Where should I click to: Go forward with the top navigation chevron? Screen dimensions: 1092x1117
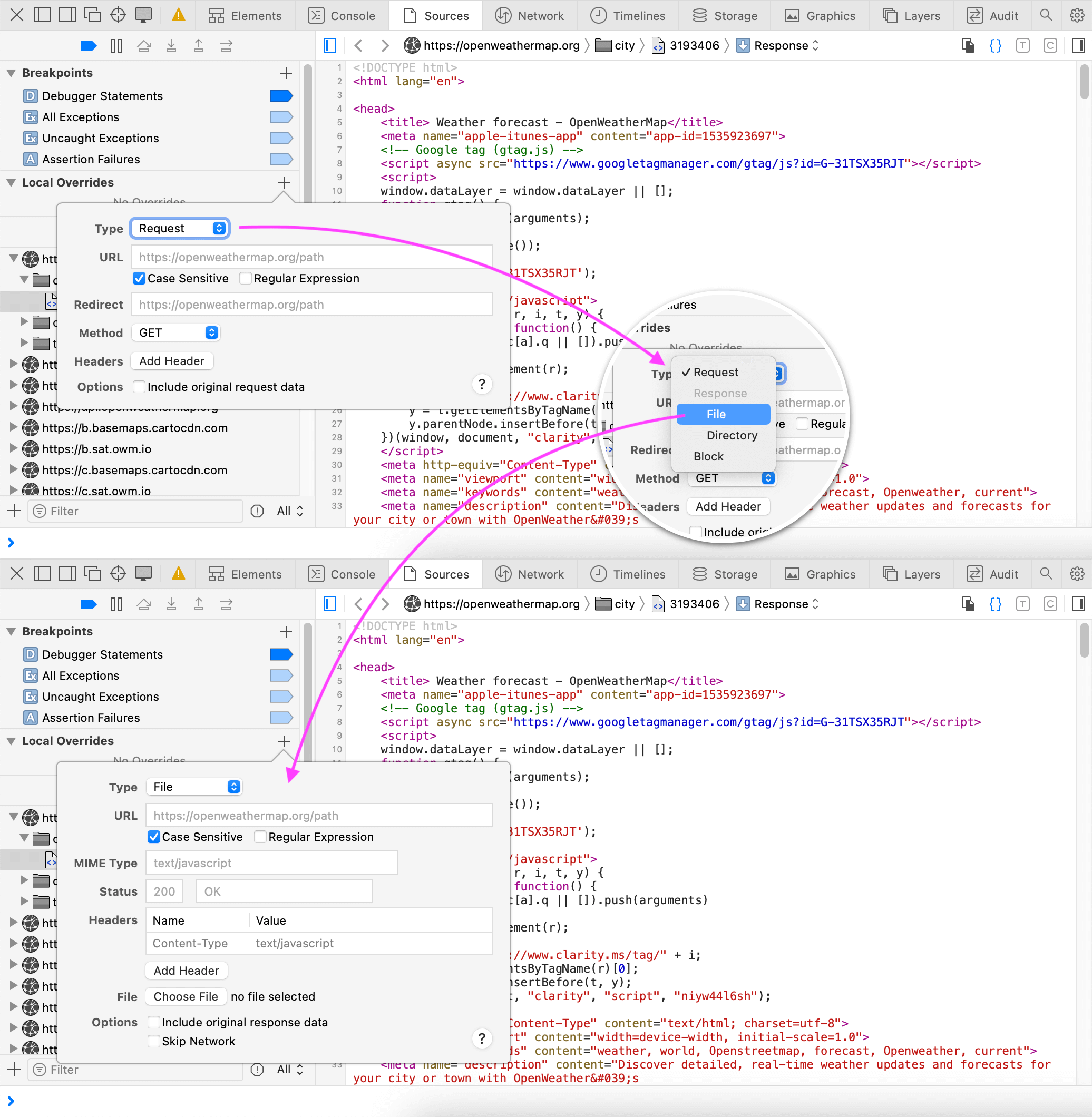point(385,46)
